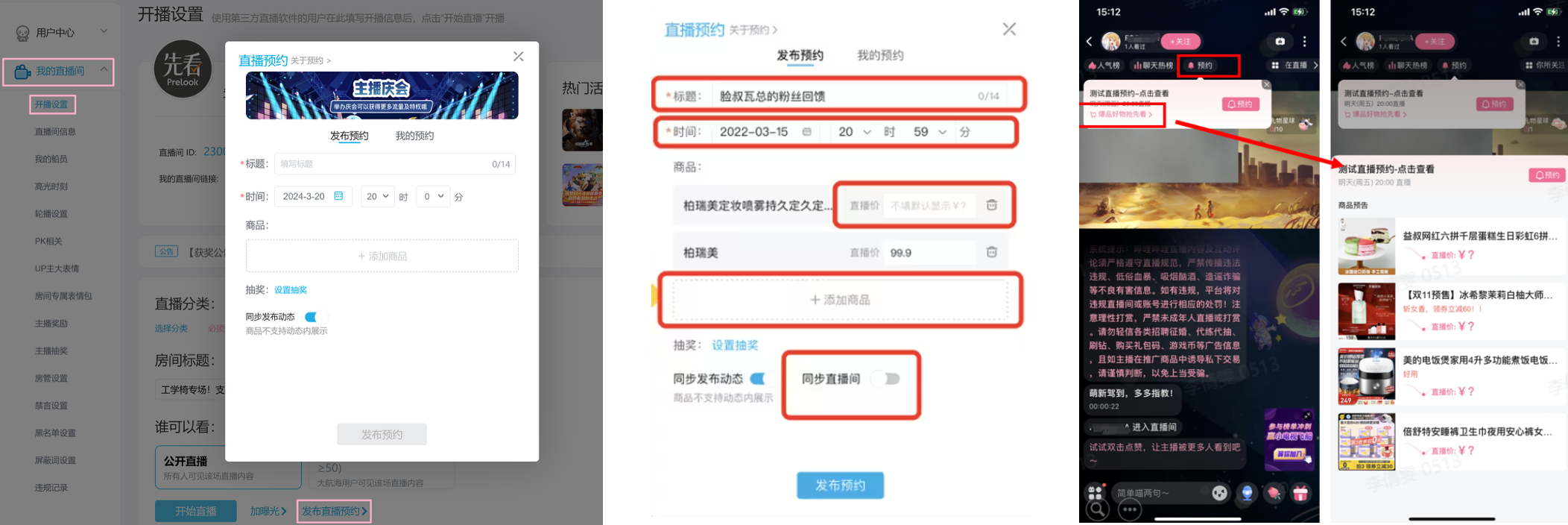Open 直播间信息 in the sidebar
Screen dimensions: 1568x525
55,132
